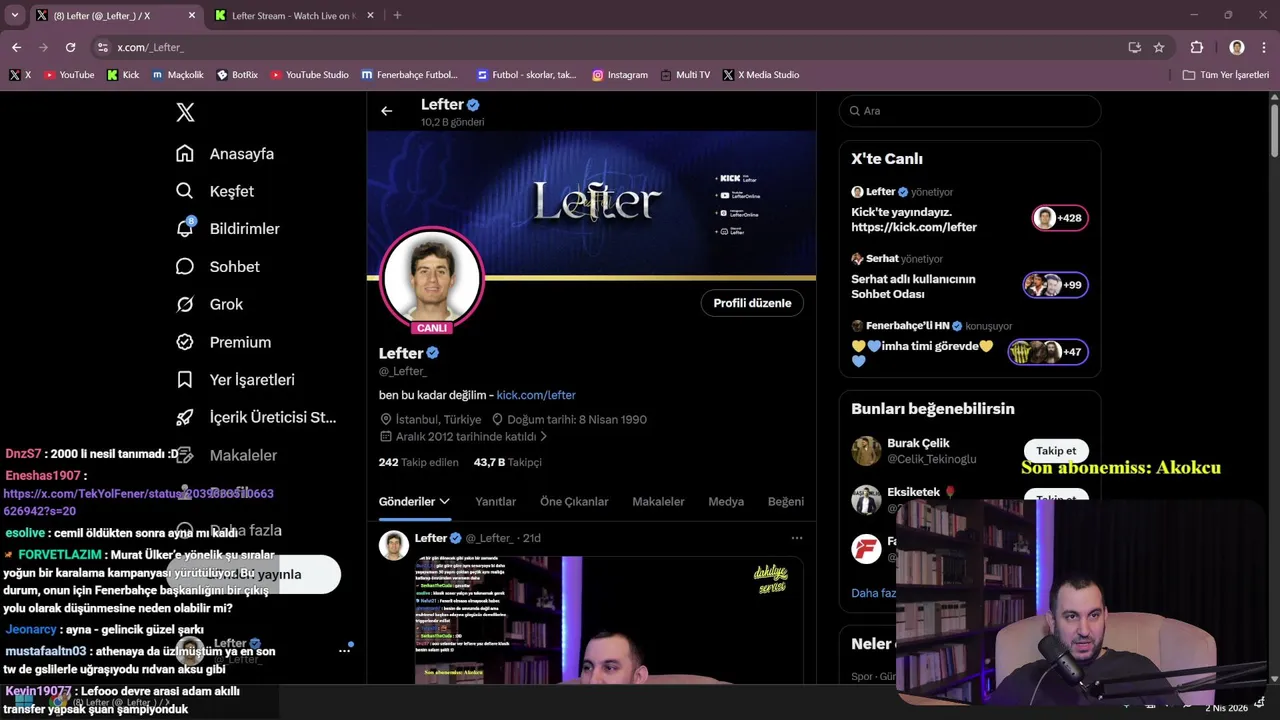Switch to Medya tab
The width and height of the screenshot is (1280, 720).
pyautogui.click(x=726, y=502)
